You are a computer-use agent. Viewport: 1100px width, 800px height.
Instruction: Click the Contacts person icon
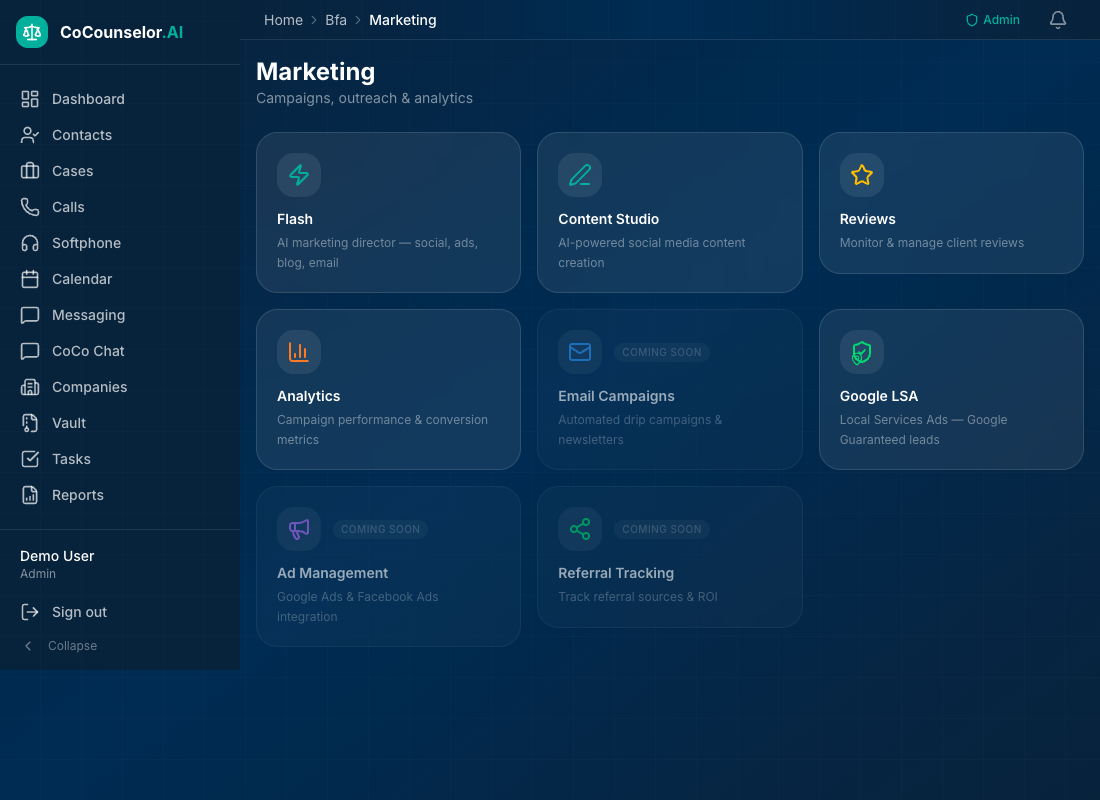29,135
